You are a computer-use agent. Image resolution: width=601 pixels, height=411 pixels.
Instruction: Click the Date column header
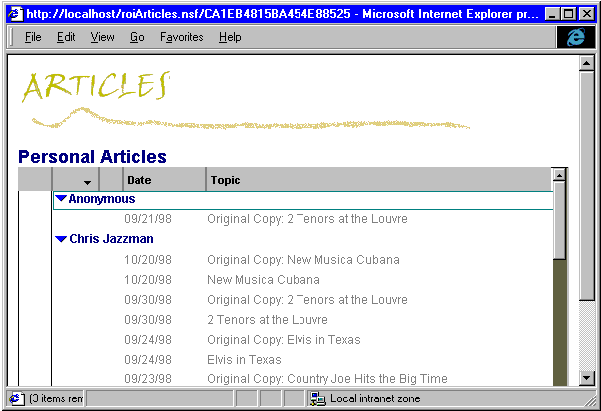pyautogui.click(x=139, y=180)
